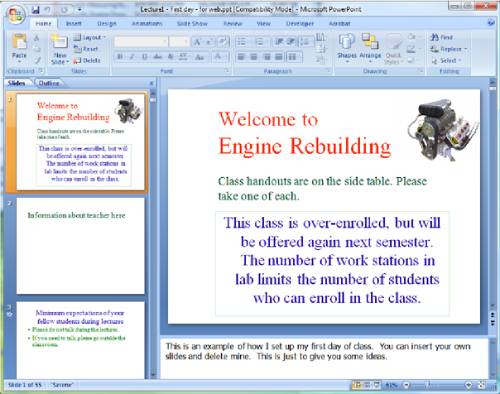Delete the selected slide
This screenshot has width=500, height=394.
(x=87, y=60)
